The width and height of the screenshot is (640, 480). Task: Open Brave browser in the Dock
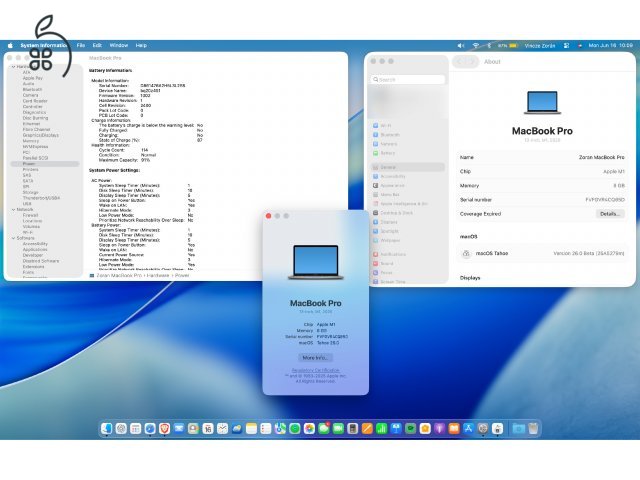point(164,428)
